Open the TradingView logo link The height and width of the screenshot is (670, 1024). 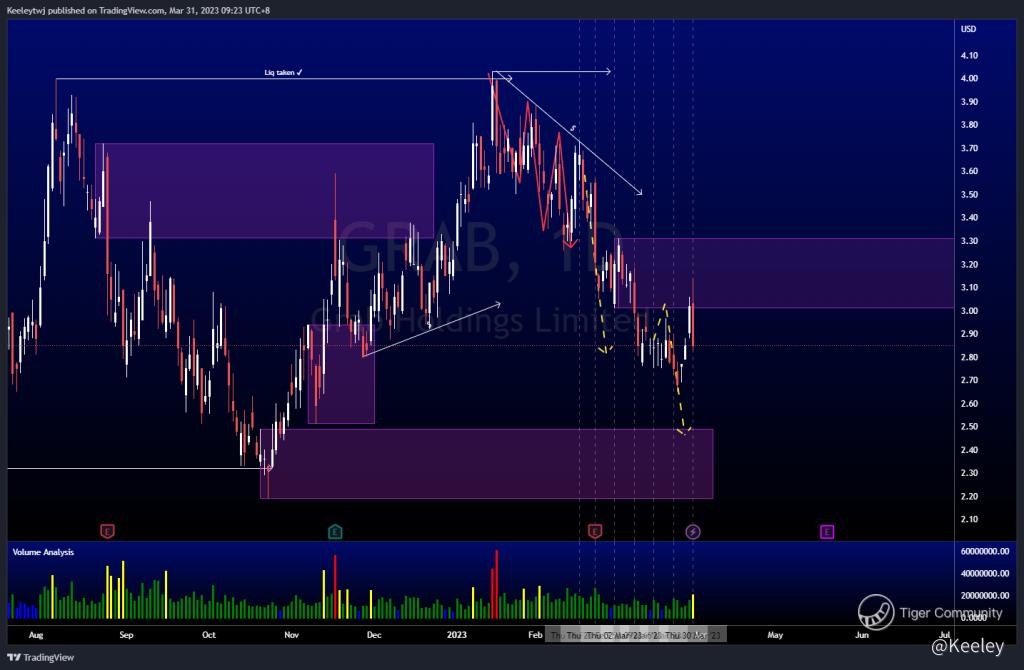tap(40, 658)
